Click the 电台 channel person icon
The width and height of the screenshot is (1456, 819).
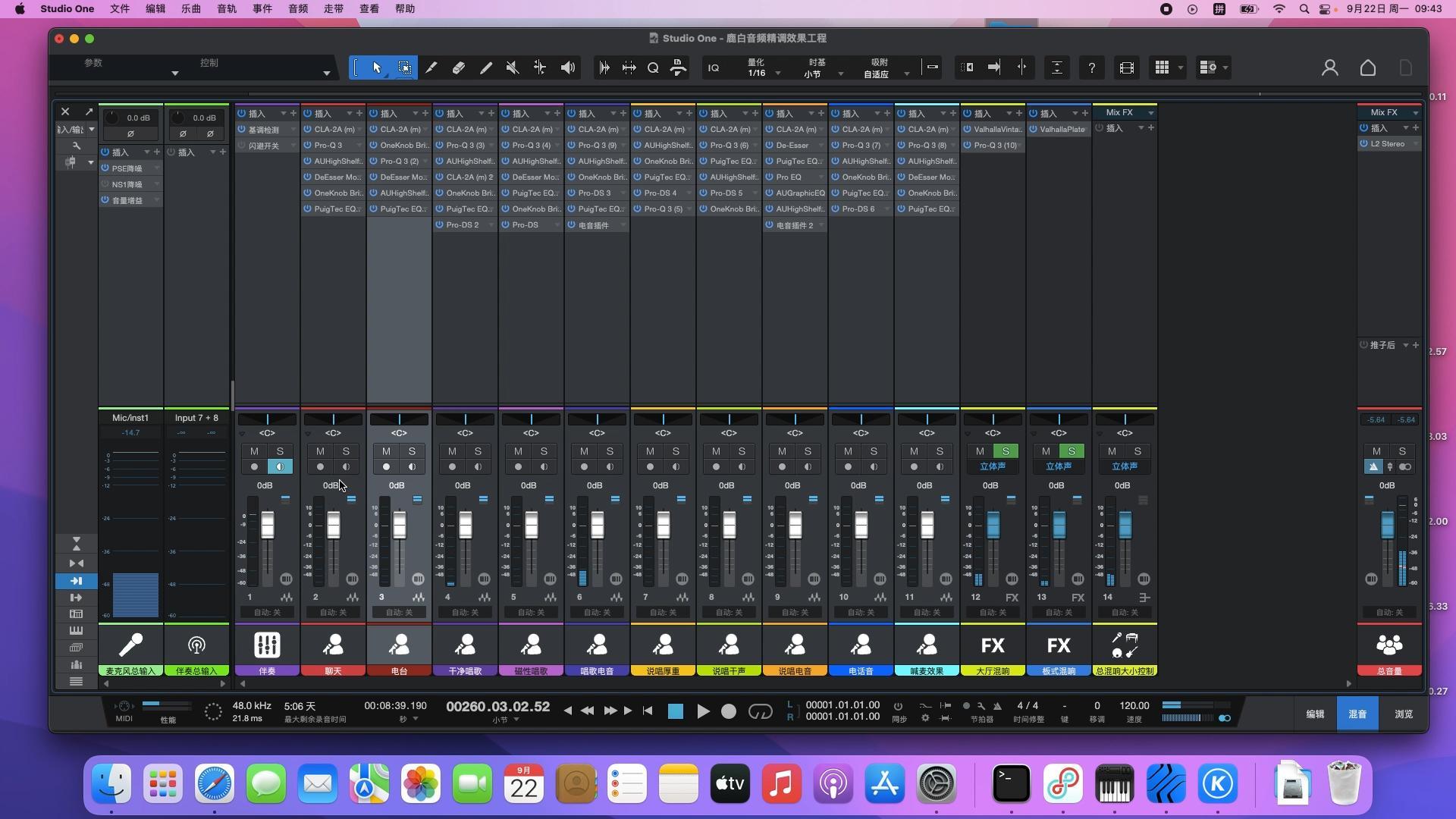click(399, 645)
